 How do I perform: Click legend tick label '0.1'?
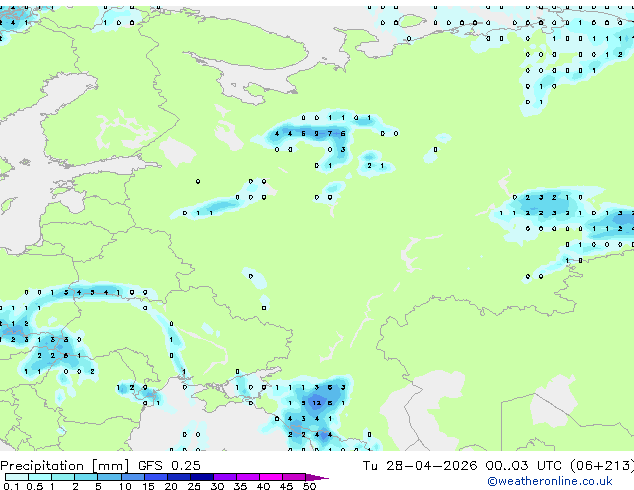(x=11, y=486)
